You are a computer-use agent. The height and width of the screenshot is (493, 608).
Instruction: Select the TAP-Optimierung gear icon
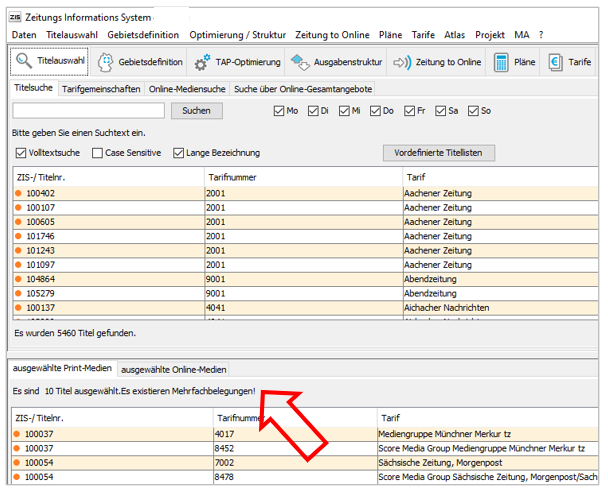point(202,62)
